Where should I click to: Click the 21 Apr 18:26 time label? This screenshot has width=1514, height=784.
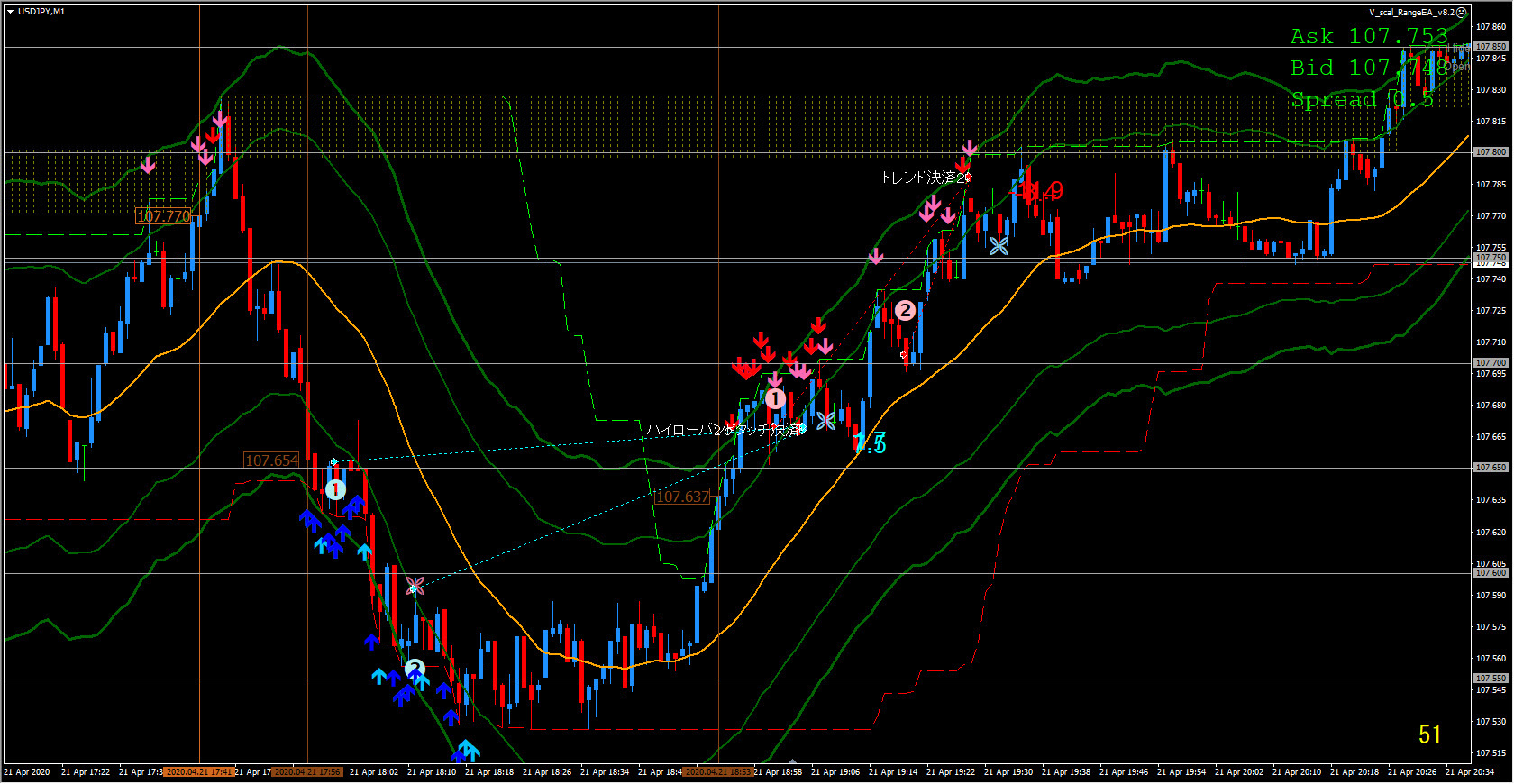[546, 772]
